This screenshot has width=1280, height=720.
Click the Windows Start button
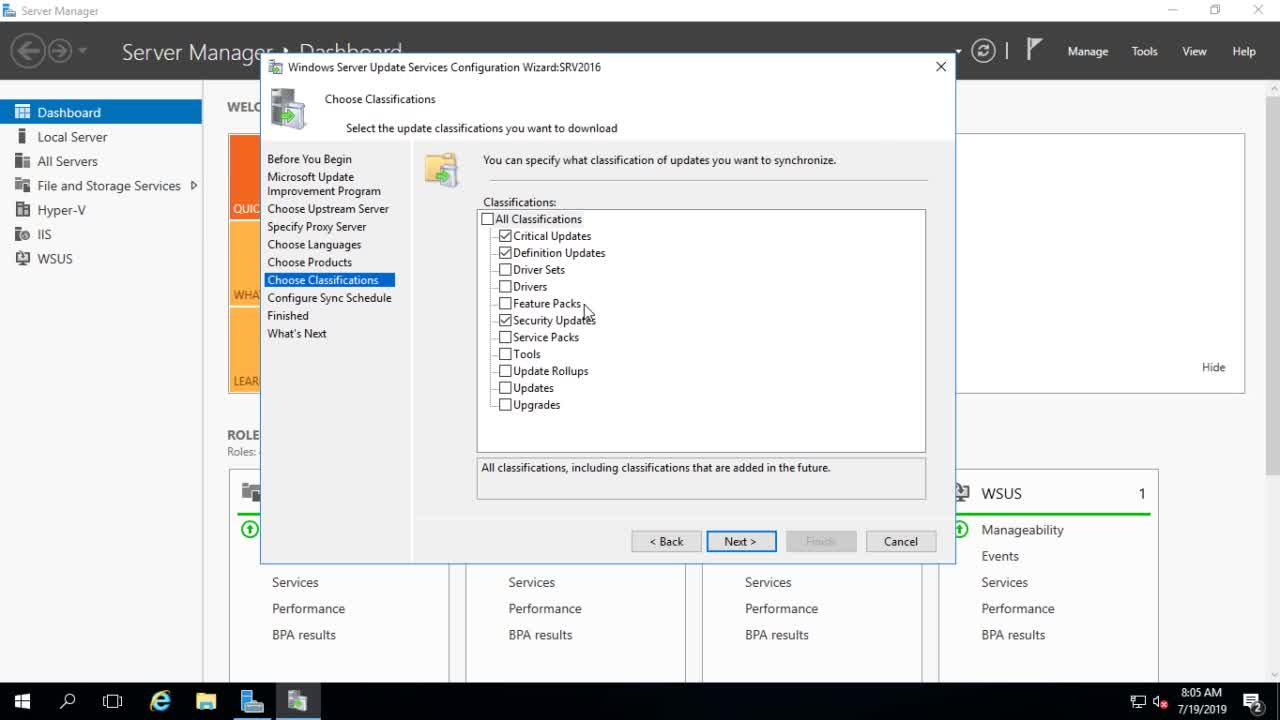[22, 701]
